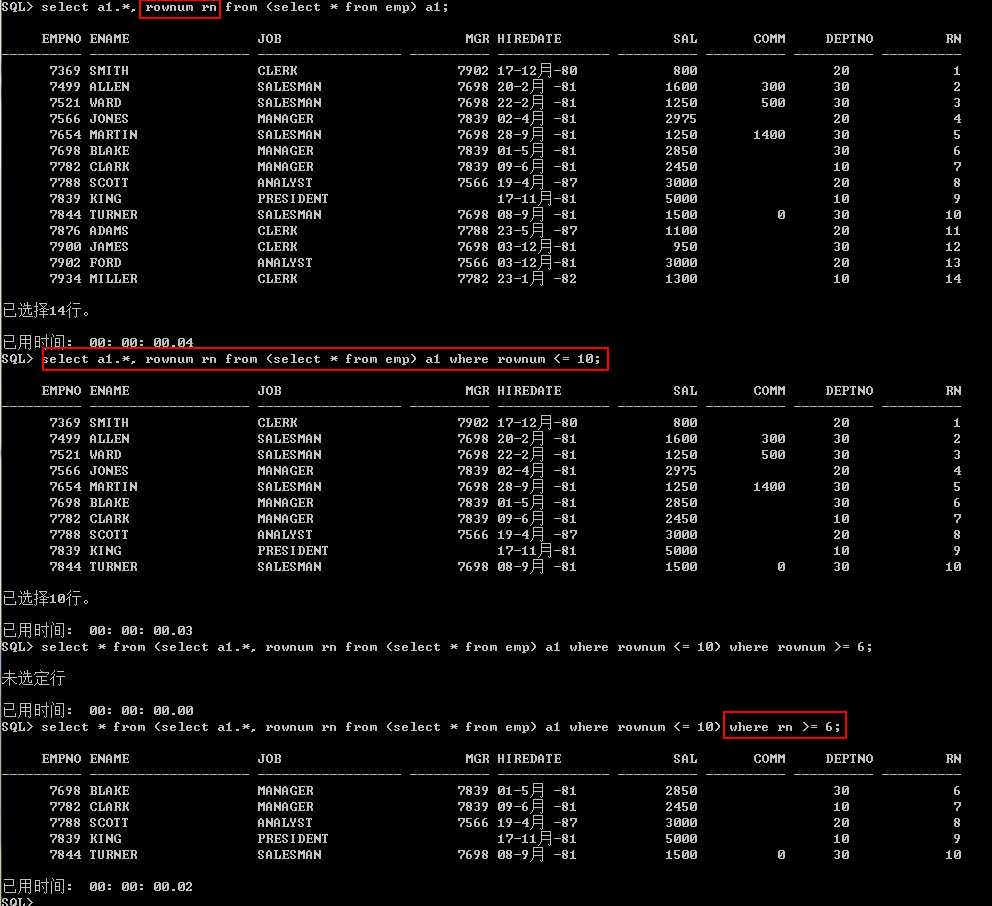
Task: Click the '已用时间:' label beside 00: 00: 00.04
Action: [38, 342]
